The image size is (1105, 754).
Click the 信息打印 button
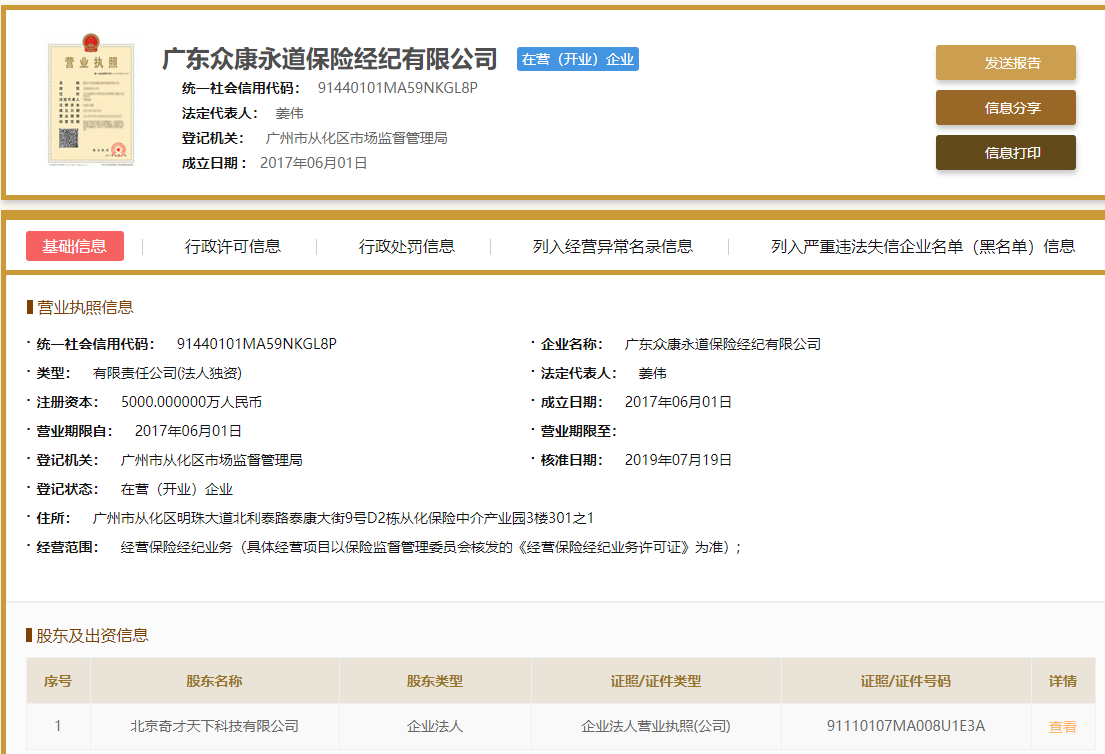pyautogui.click(x=1006, y=153)
